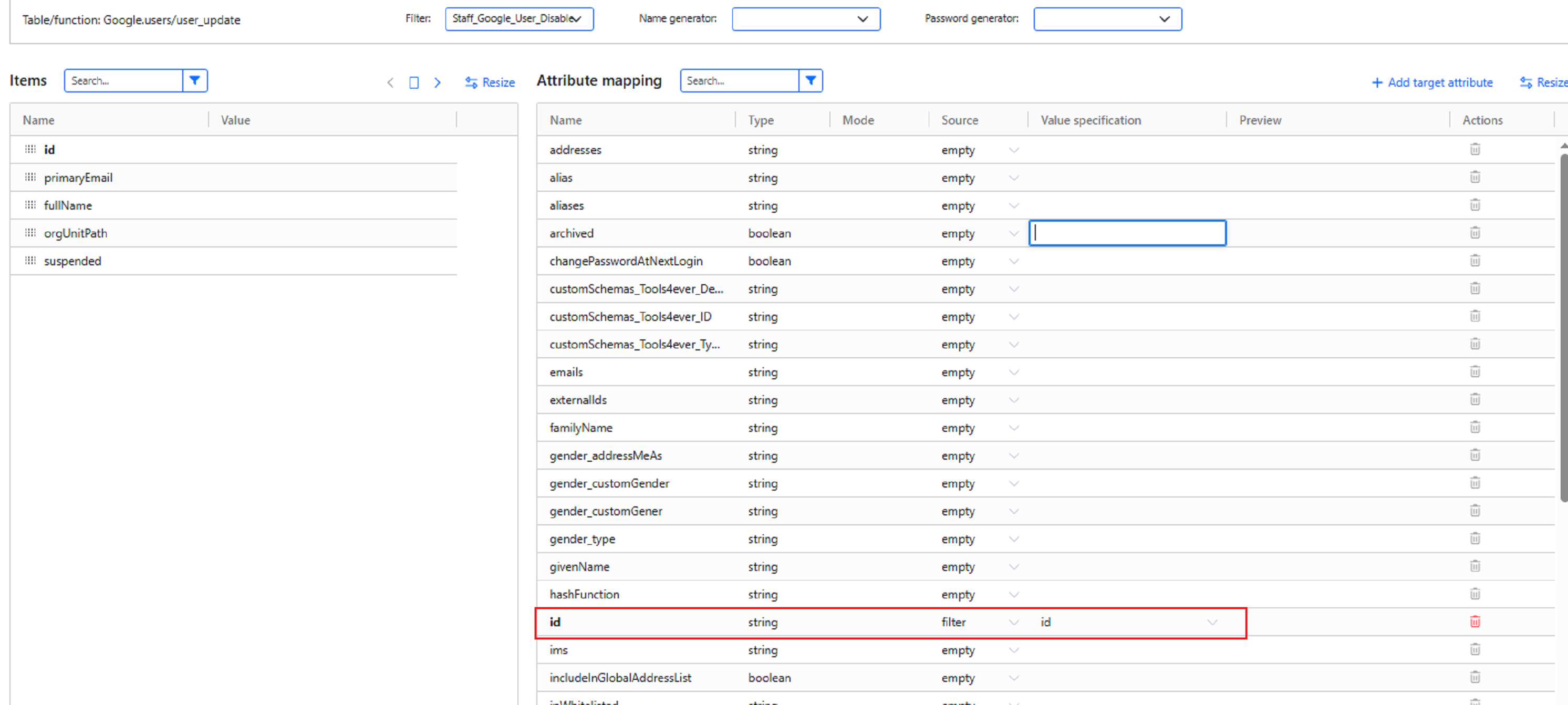Open Source dropdown for id row
Viewport: 1568px width, 705px height.
(1013, 622)
